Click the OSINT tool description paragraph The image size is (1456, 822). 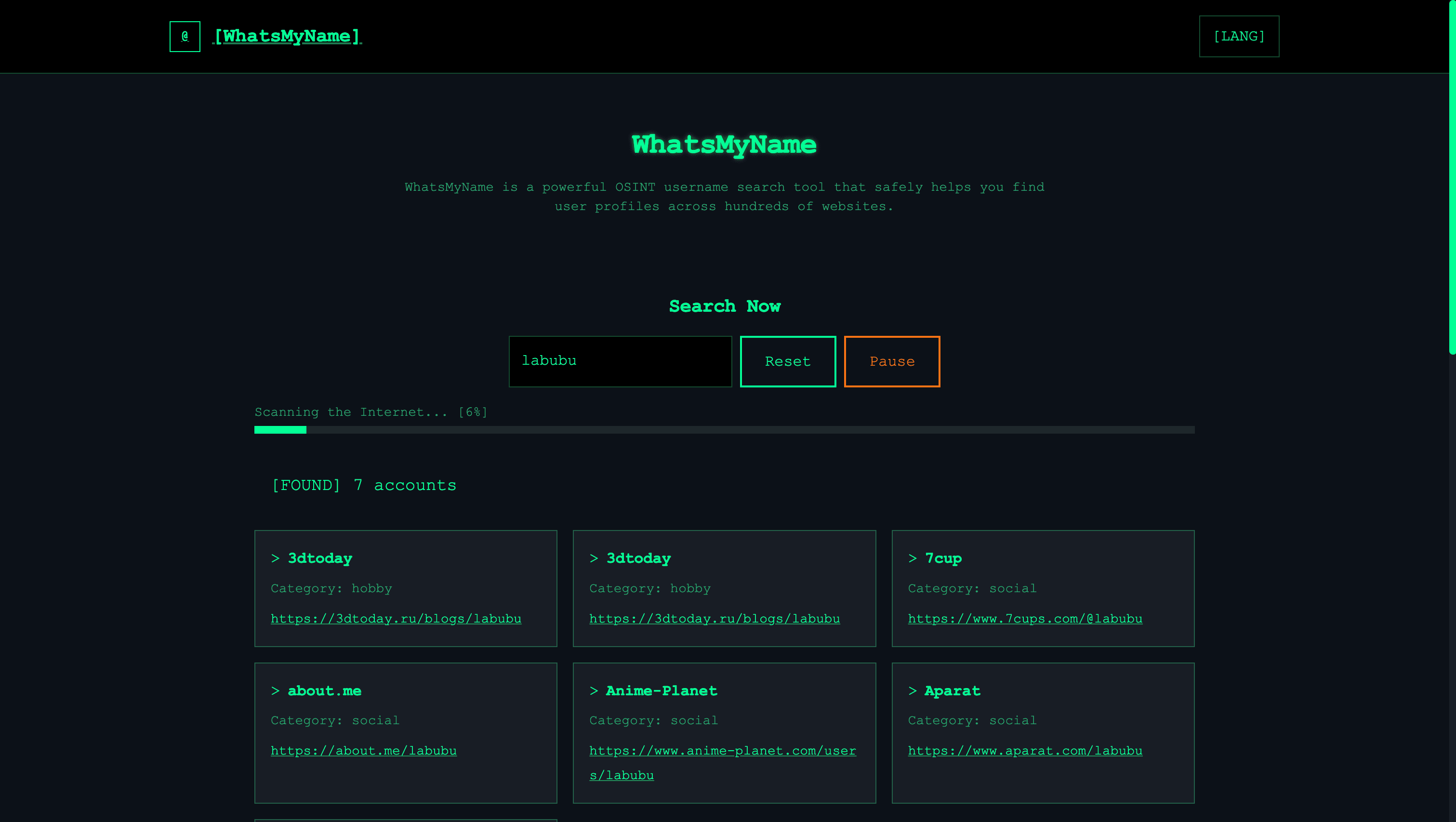[x=724, y=197]
